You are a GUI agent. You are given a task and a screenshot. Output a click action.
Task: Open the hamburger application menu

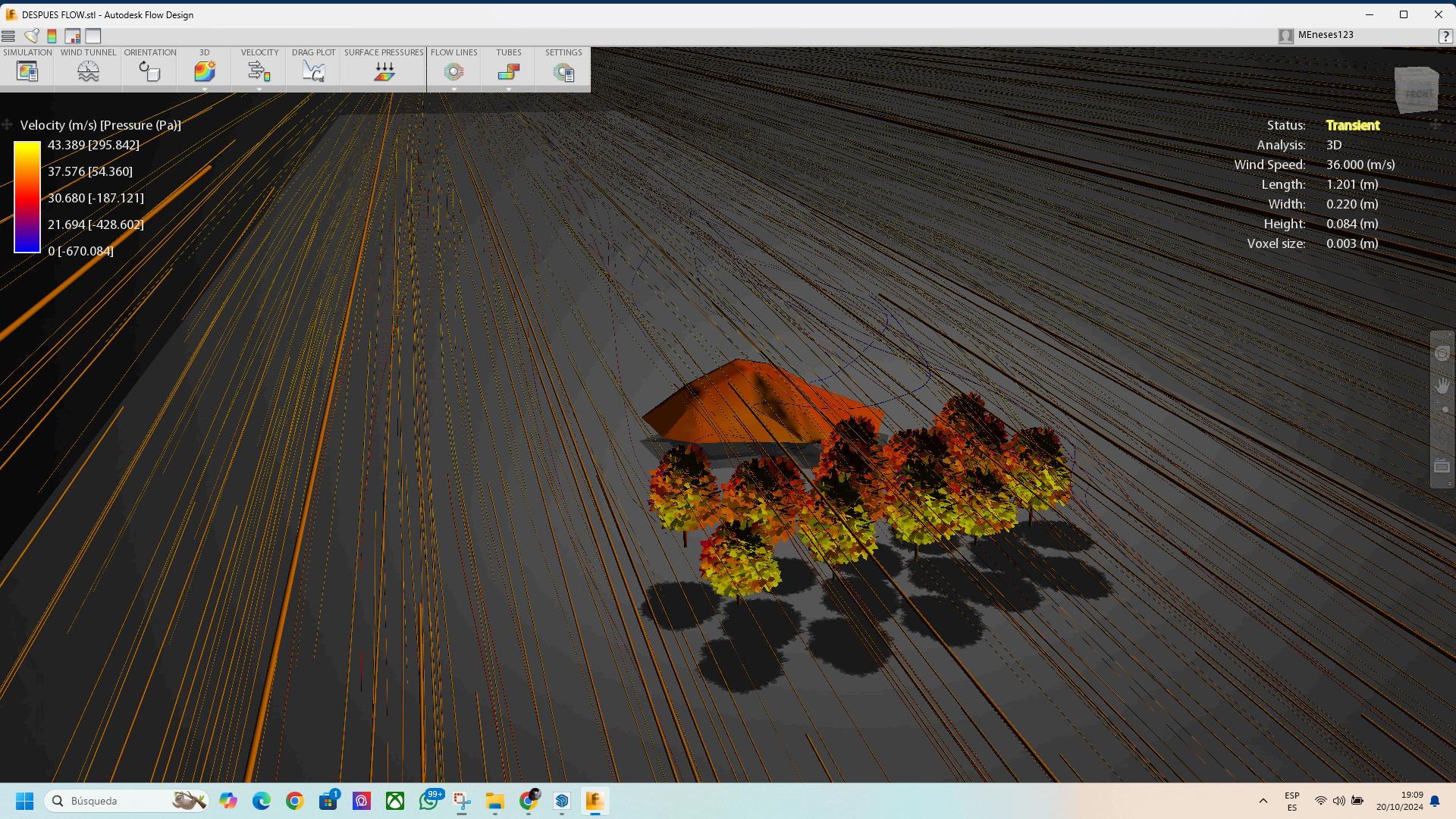coord(8,36)
